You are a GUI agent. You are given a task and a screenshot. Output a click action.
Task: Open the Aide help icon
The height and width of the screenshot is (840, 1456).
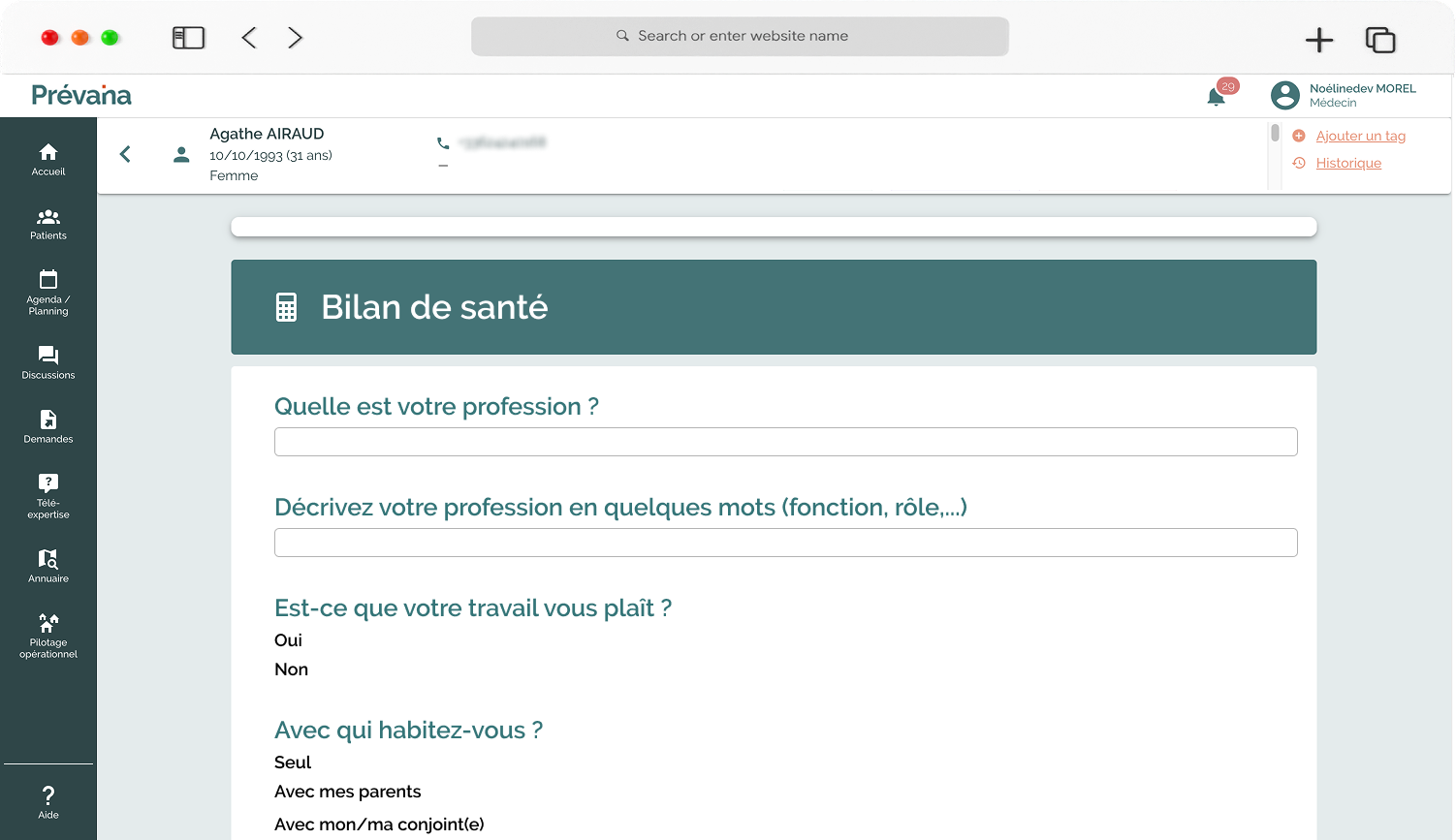pyautogui.click(x=48, y=795)
